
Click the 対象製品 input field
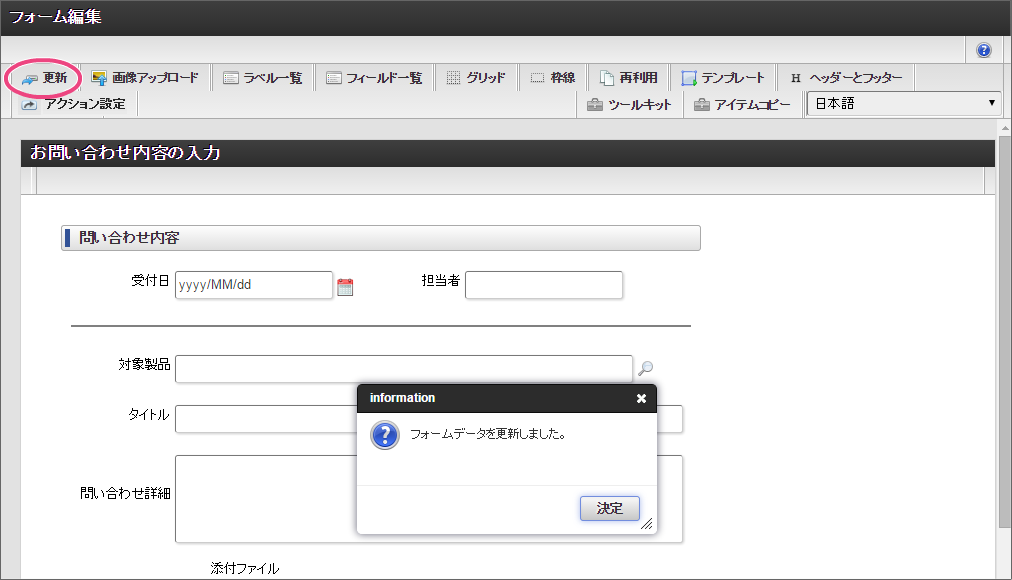point(404,368)
